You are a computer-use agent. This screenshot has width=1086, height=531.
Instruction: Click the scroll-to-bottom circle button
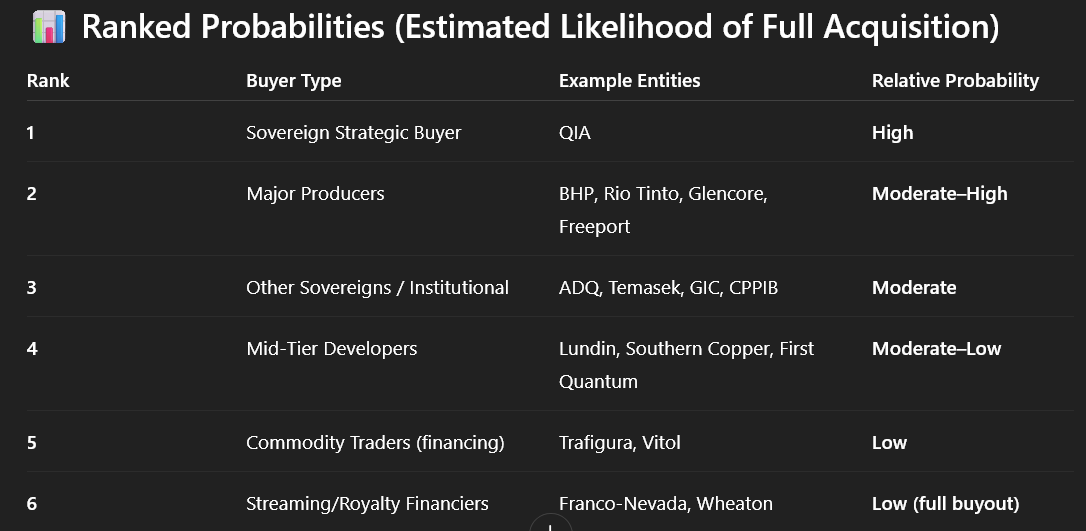click(x=549, y=524)
